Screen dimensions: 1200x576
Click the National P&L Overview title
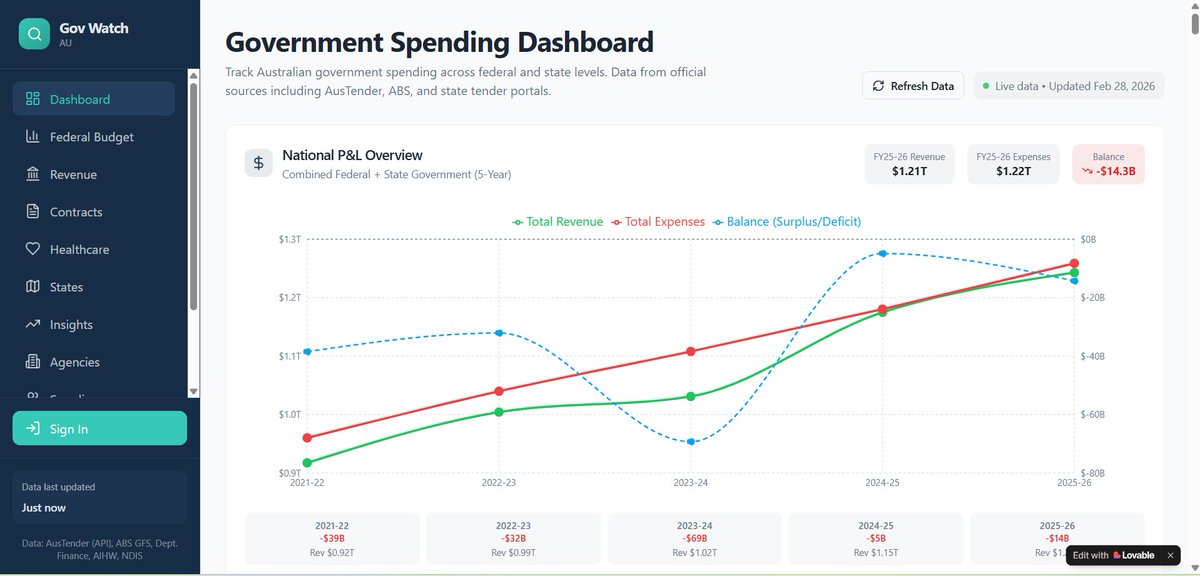pyautogui.click(x=352, y=155)
